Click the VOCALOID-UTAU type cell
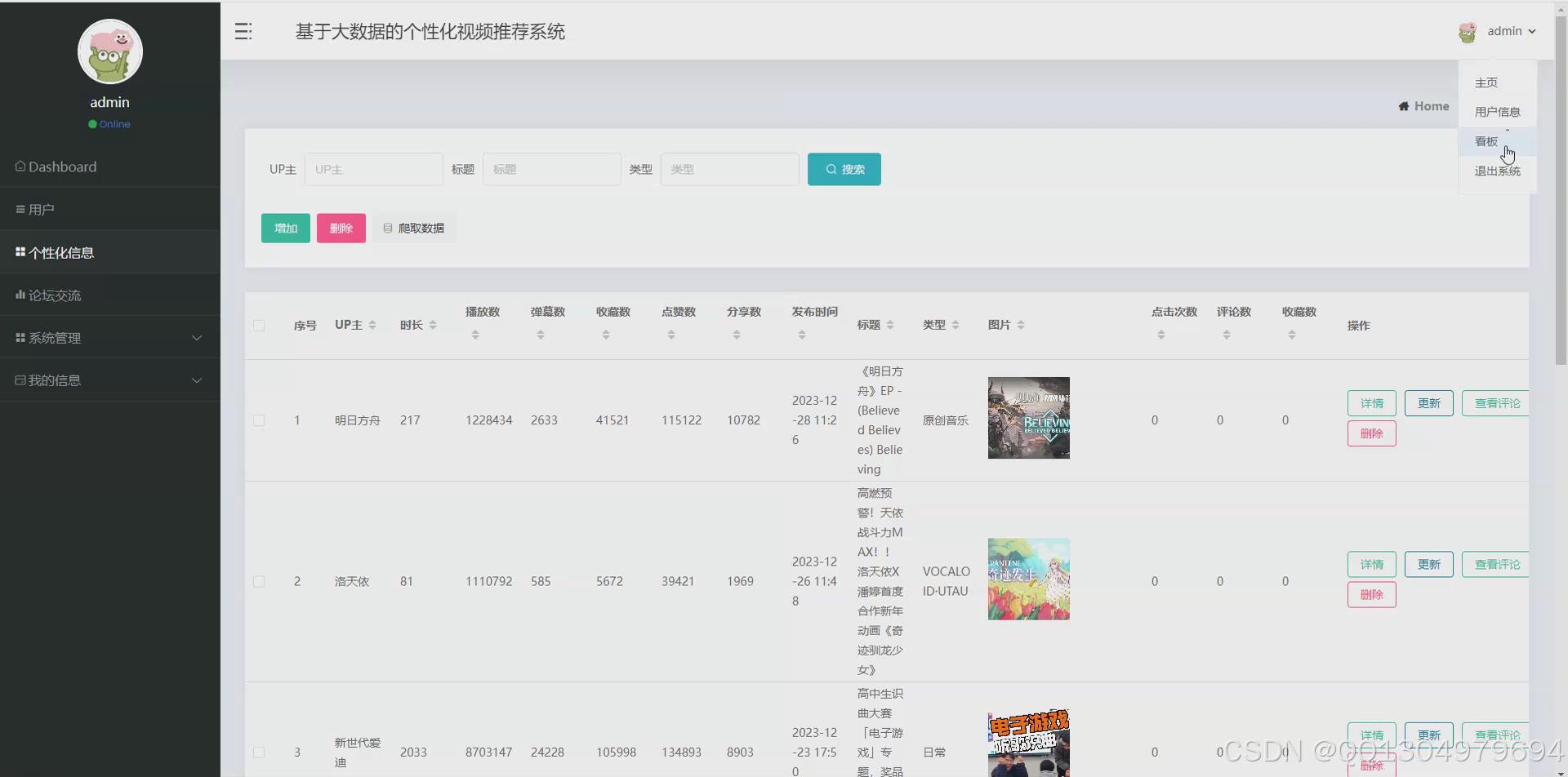Screen dimensions: 1568x777 [x=947, y=581]
